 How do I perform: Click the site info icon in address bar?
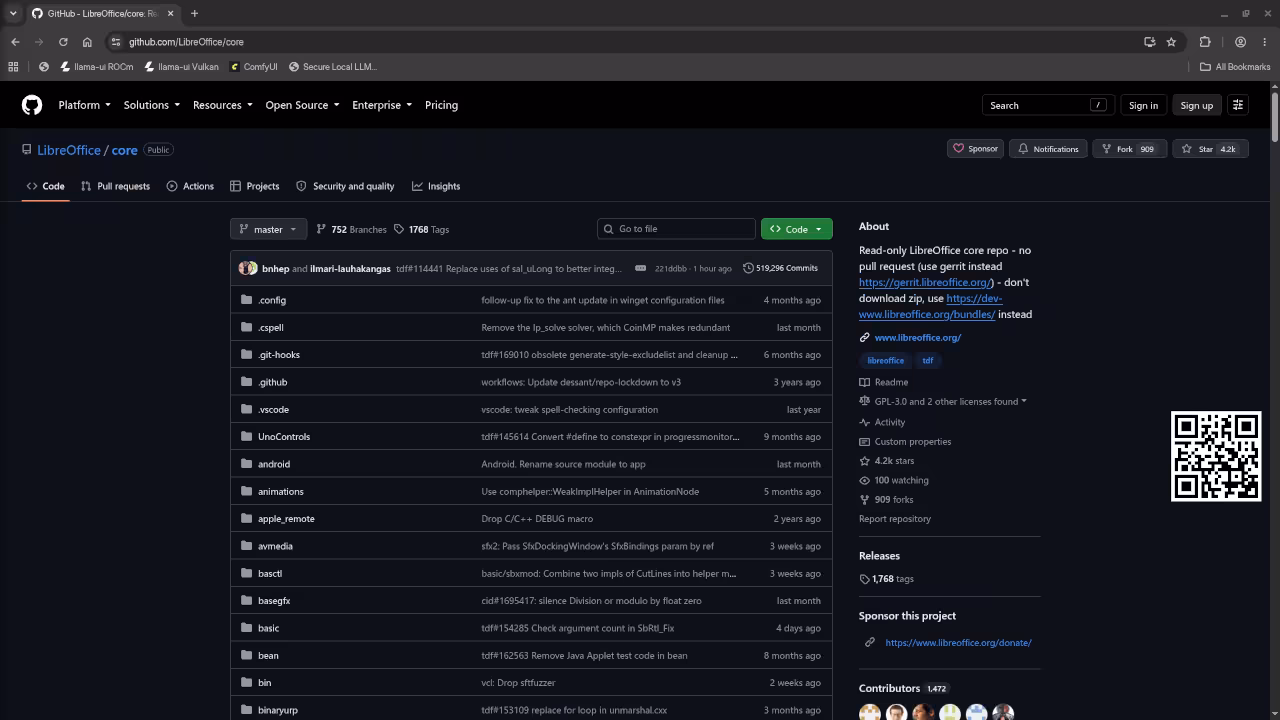pyautogui.click(x=116, y=42)
